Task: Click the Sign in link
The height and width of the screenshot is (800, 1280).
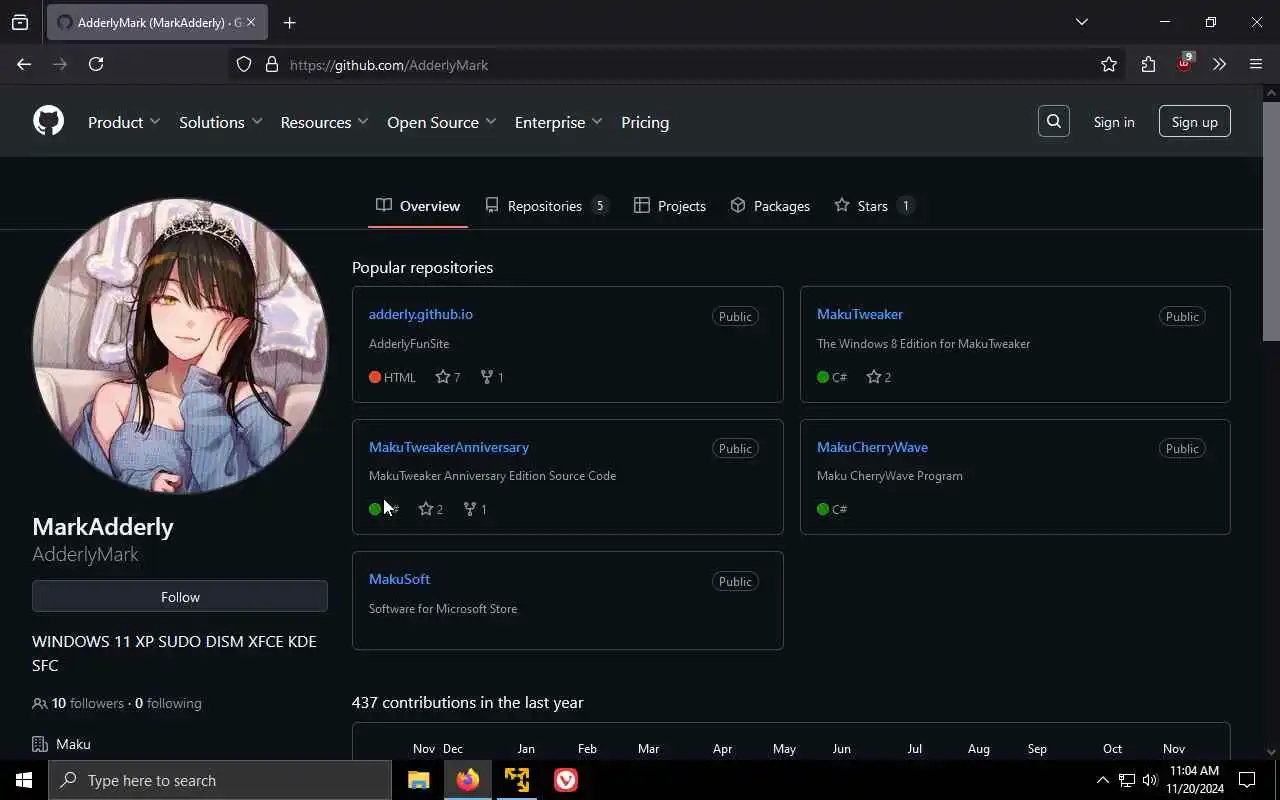Action: (1114, 122)
